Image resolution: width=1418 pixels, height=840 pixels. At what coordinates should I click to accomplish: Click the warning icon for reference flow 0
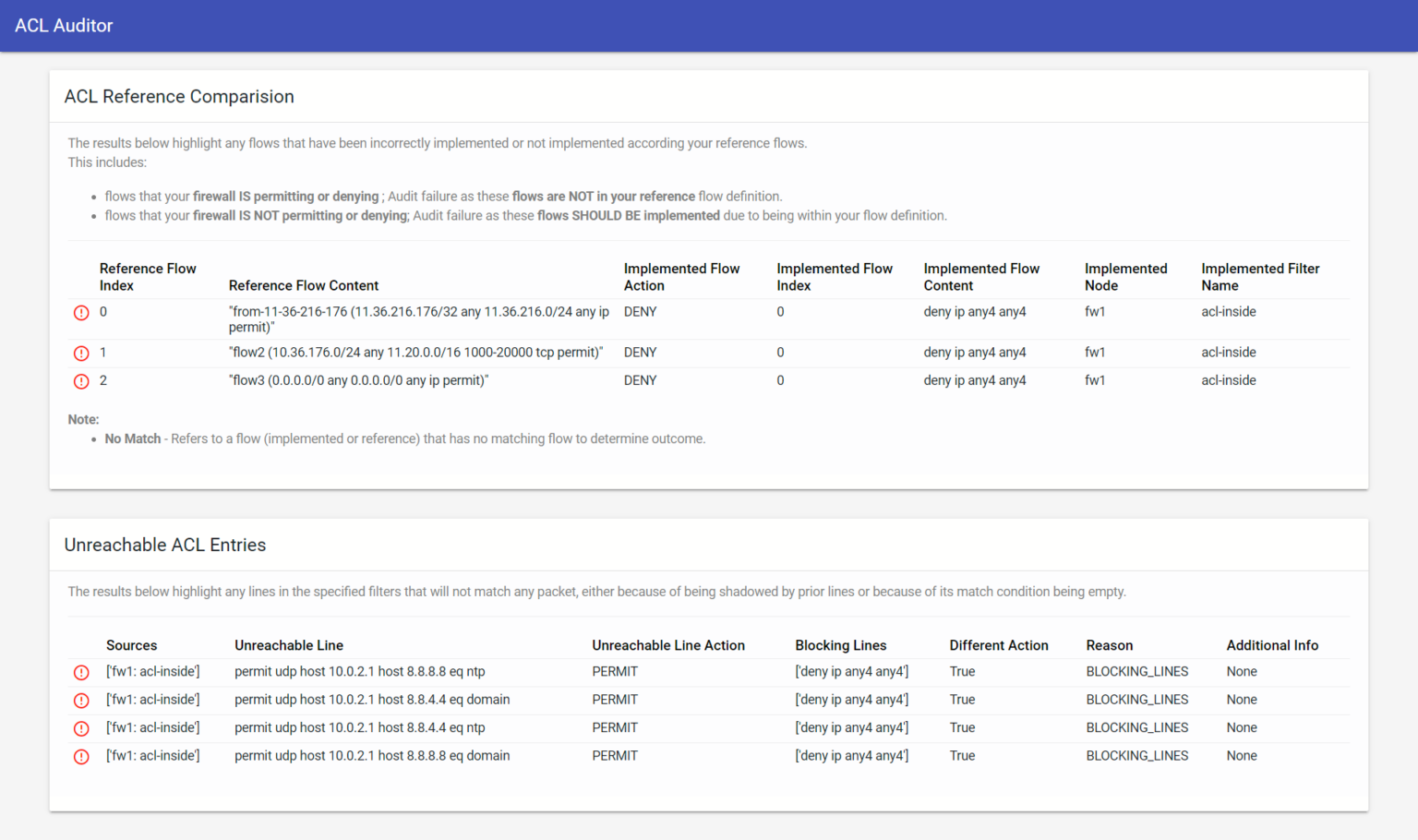point(81,313)
